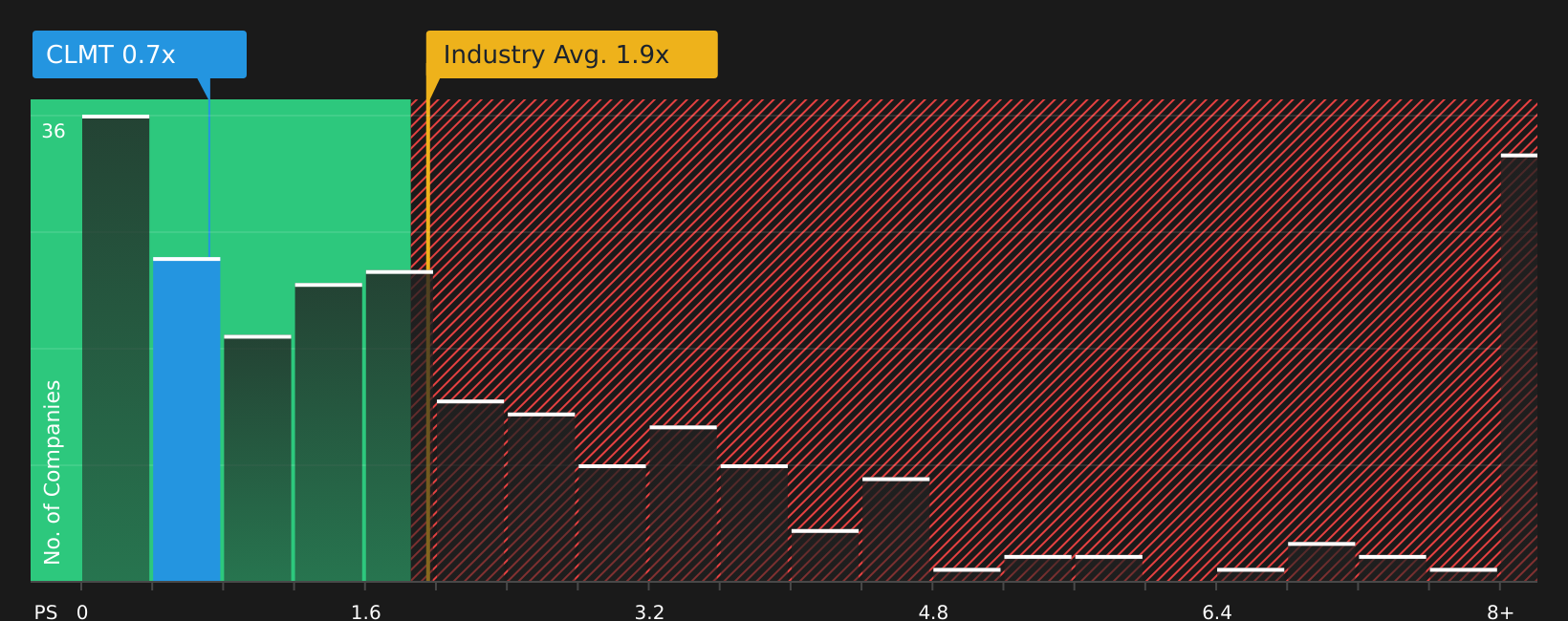The width and height of the screenshot is (1568, 621).
Task: Click the 'No. of Companies' axis label
Action: pyautogui.click(x=54, y=472)
